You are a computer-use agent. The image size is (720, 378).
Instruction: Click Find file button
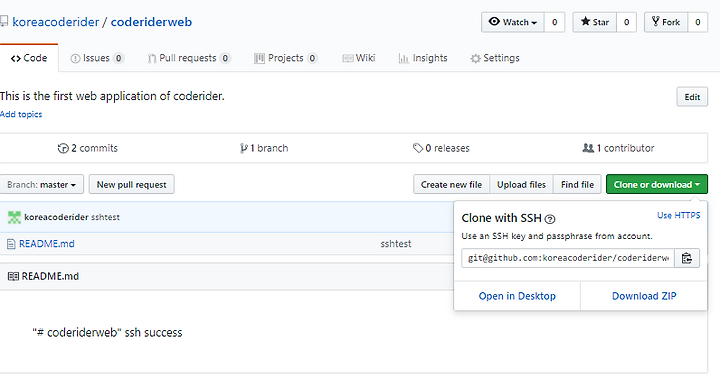click(x=577, y=185)
